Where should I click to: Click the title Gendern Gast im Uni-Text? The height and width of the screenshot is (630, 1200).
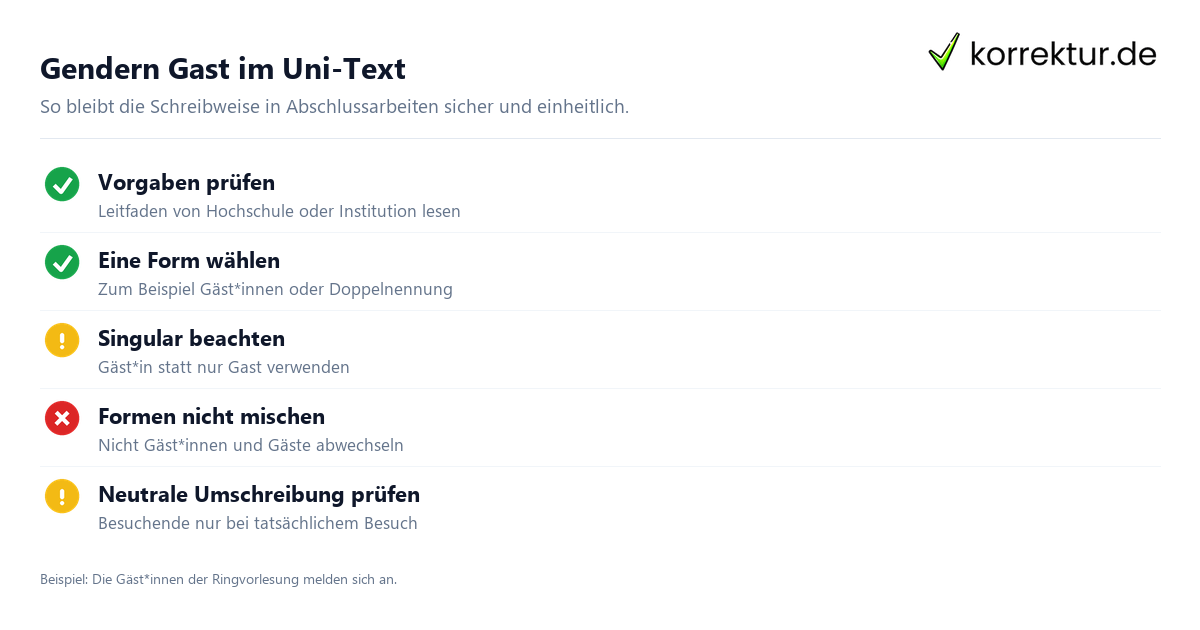223,69
